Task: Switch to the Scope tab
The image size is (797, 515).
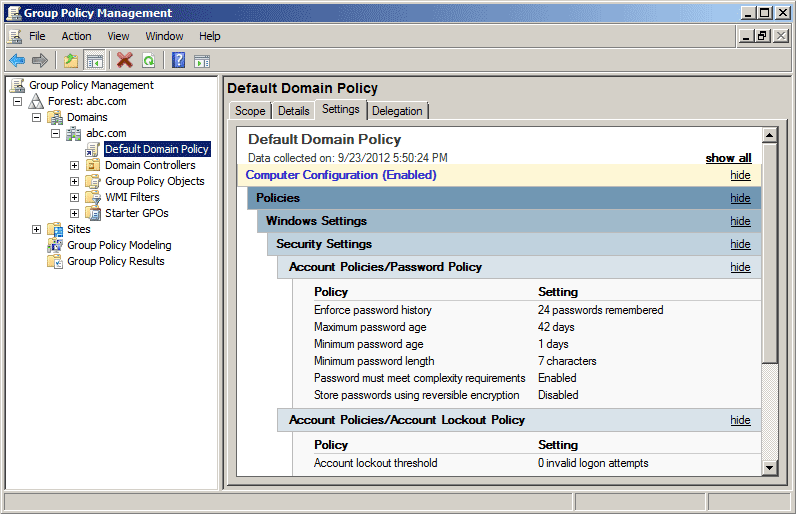Action: pyautogui.click(x=250, y=111)
